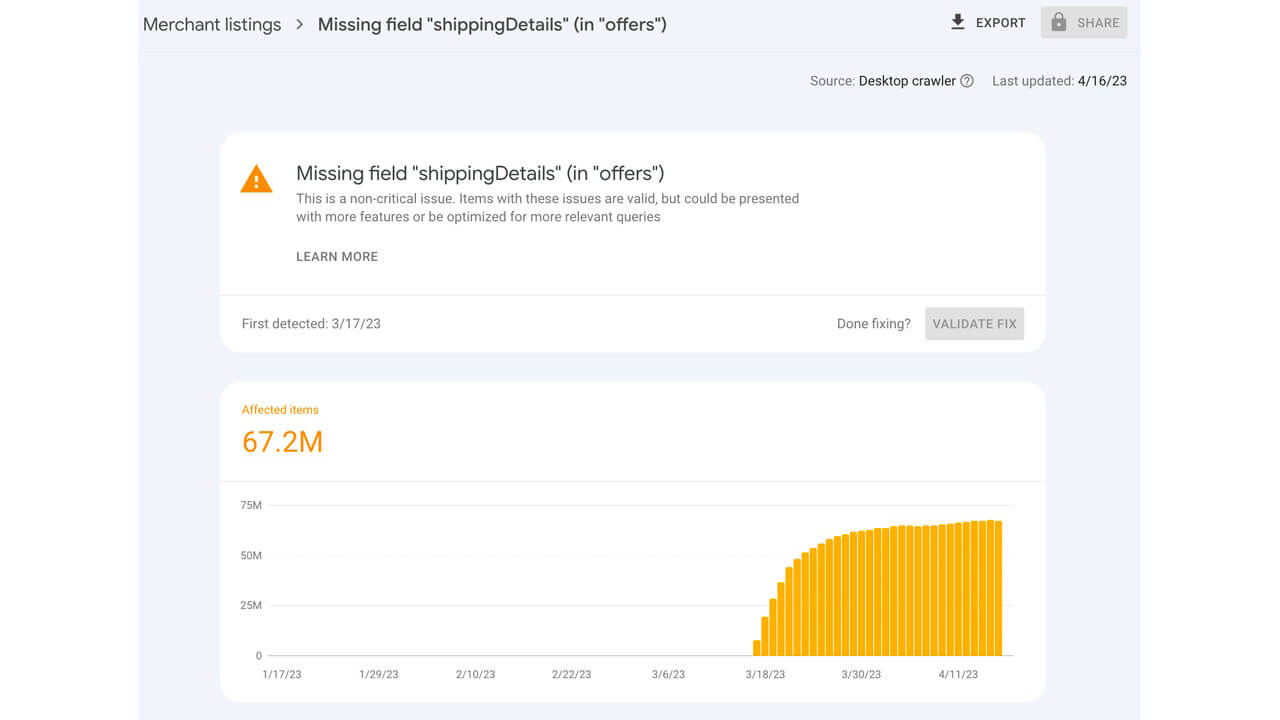Click the 1/17/23 x-axis date label
Screen dimensions: 1280x720
[x=282, y=674]
